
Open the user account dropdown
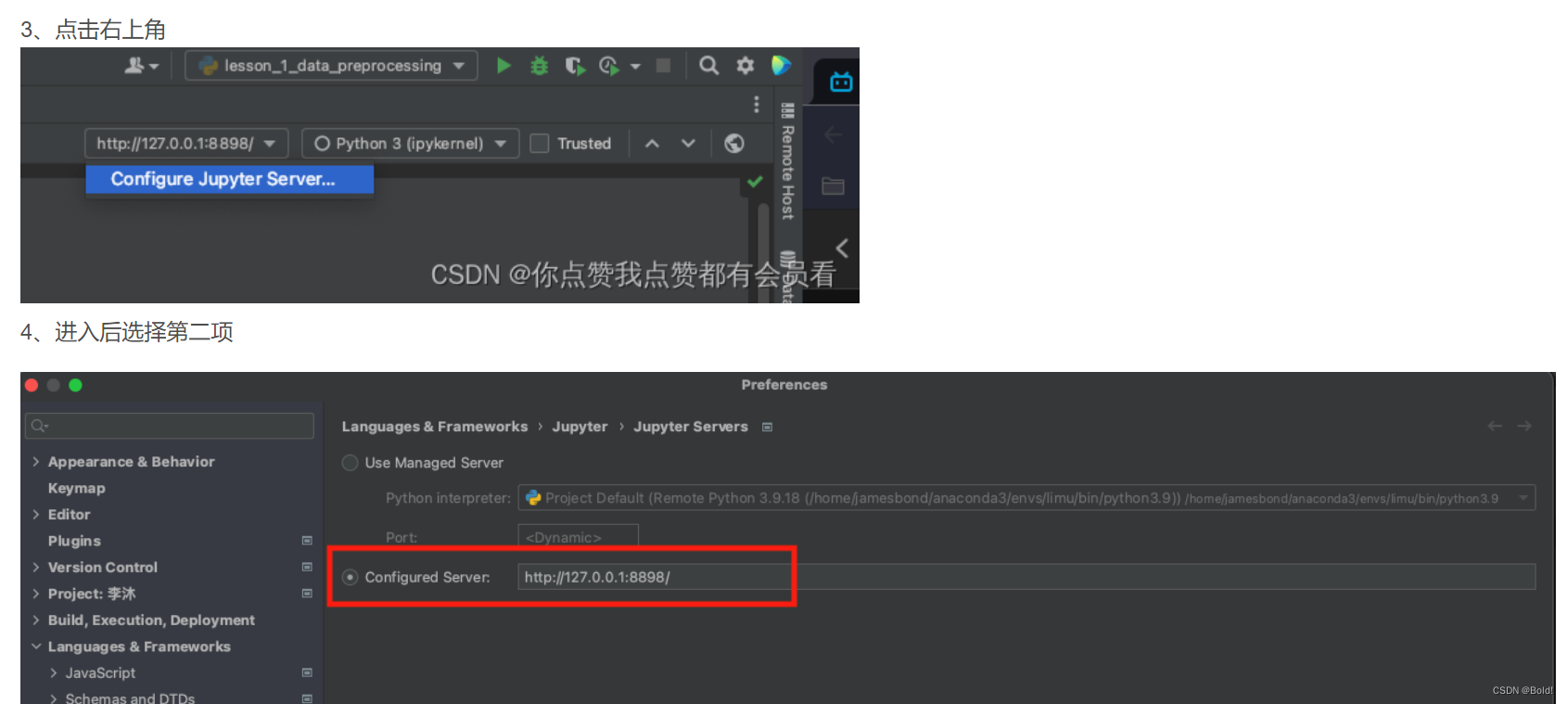pos(142,66)
